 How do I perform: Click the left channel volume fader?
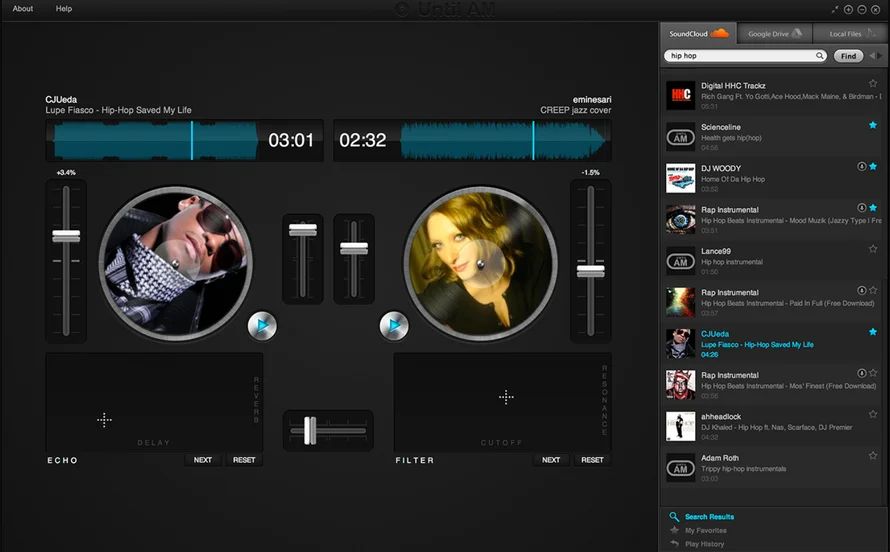tap(303, 230)
